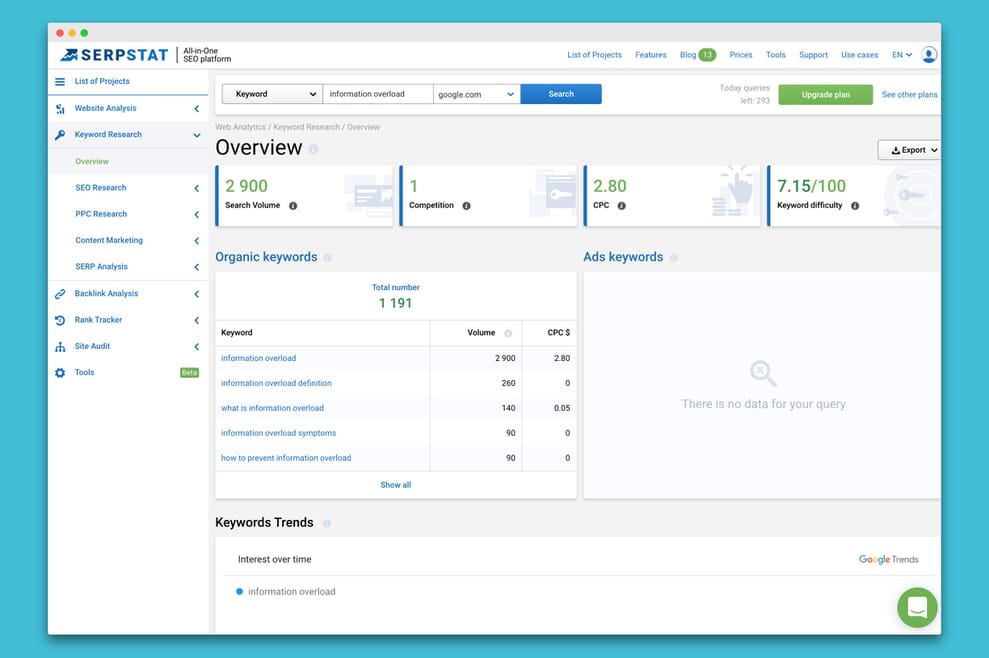Click the Competition info icon
Viewport: 989px width, 658px height.
pos(466,206)
